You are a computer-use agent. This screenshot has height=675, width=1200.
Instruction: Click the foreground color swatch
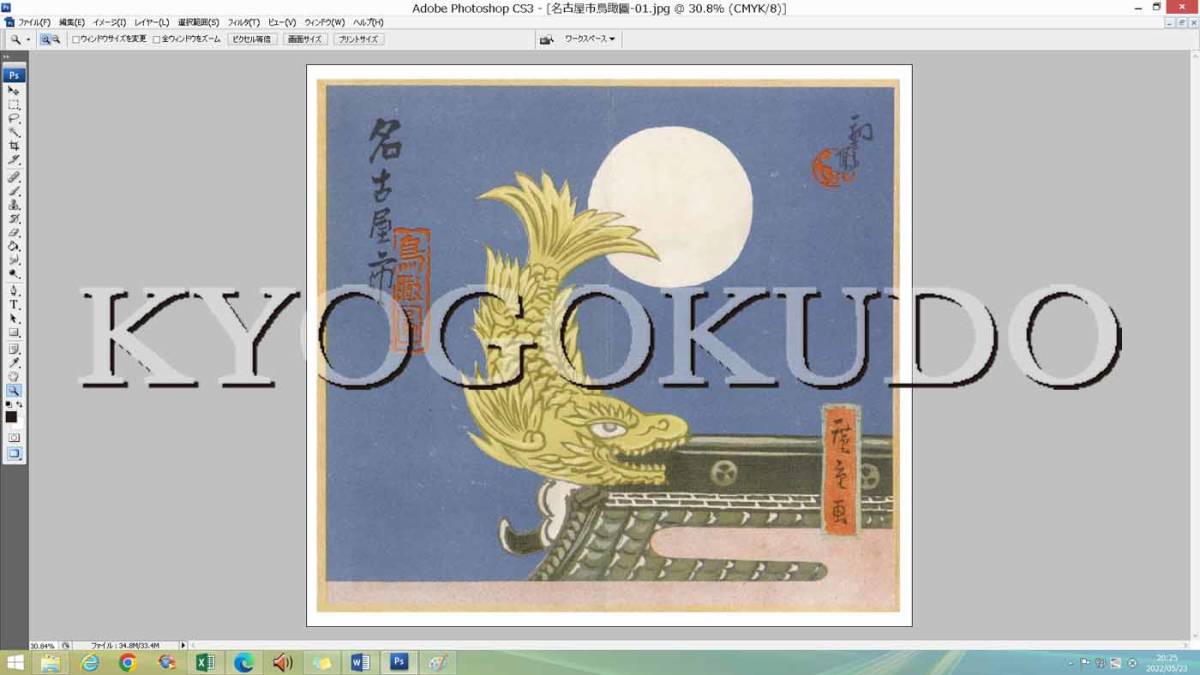click(11, 417)
